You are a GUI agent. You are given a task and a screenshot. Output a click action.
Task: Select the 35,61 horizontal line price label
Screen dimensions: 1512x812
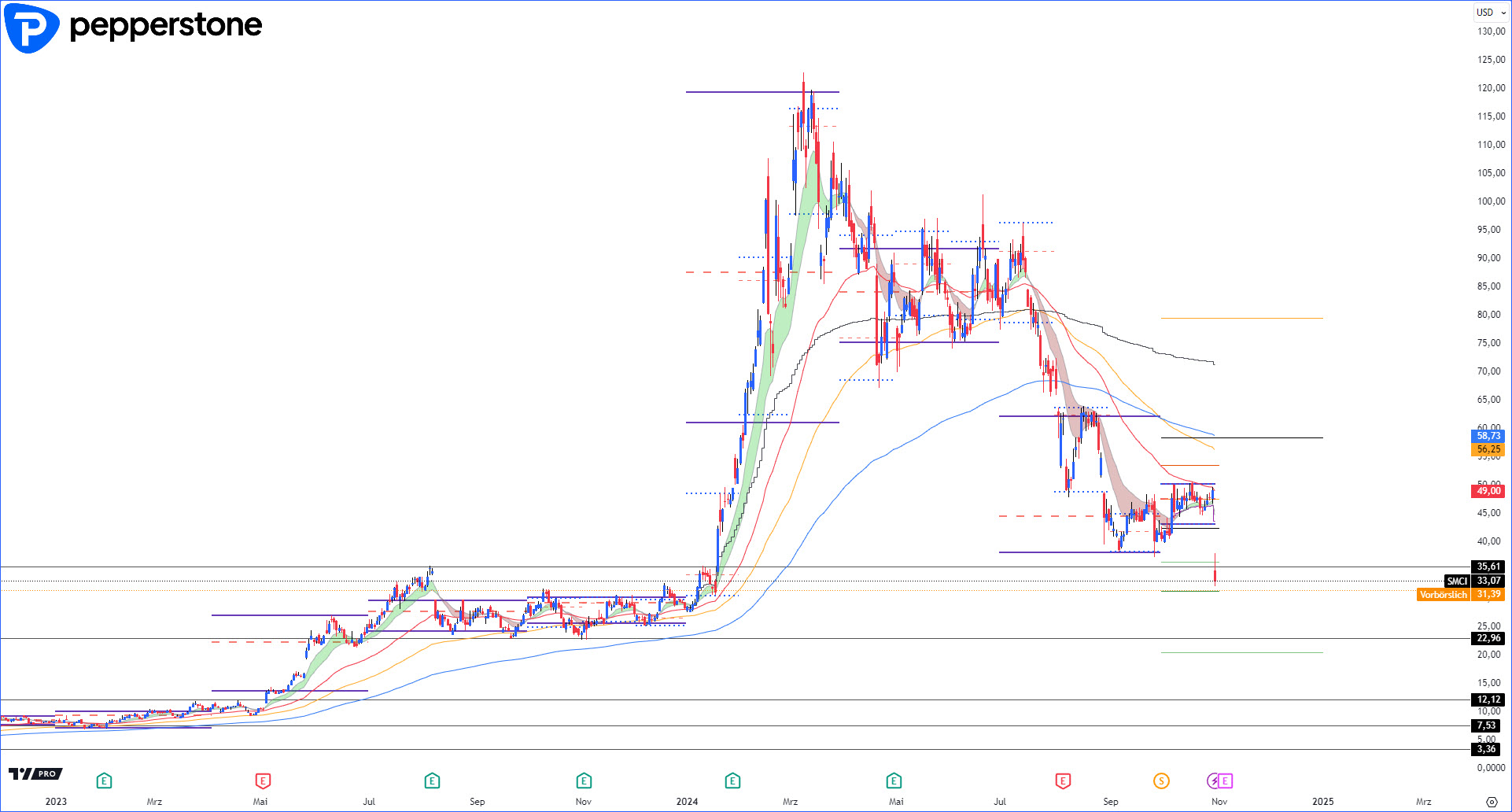[x=1488, y=567]
